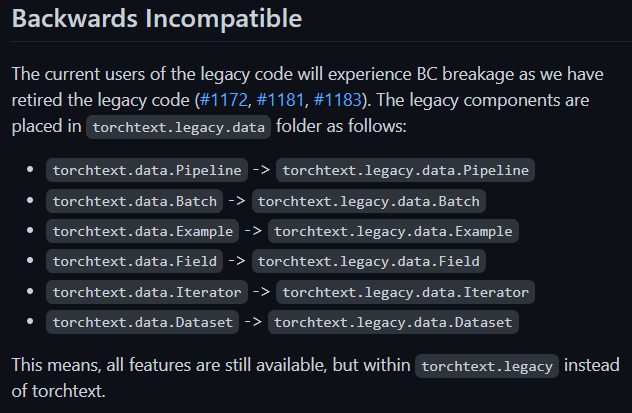This screenshot has width=632, height=413.
Task: Select the torchtext.legacy.data.Batch code text
Action: [x=369, y=201]
